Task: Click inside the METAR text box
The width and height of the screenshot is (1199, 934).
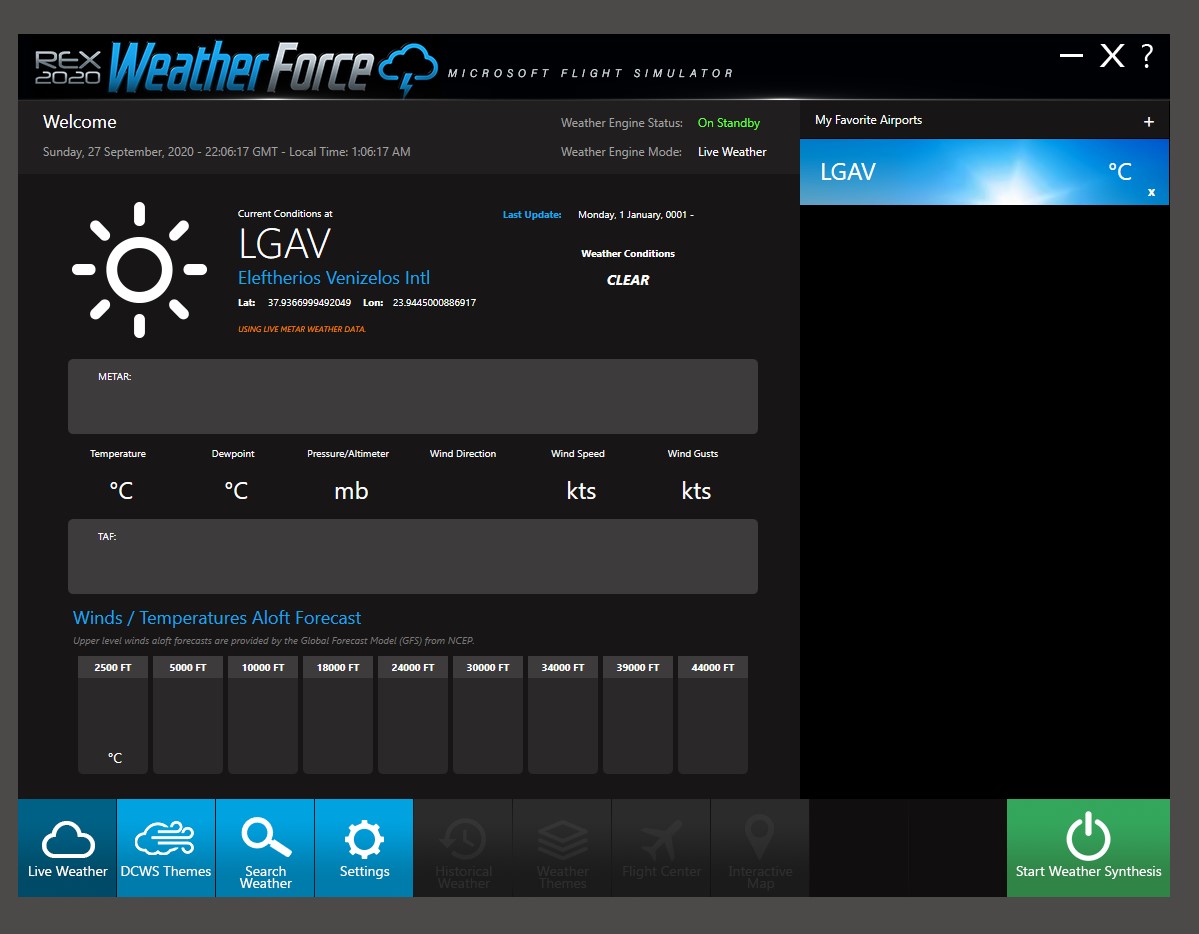Action: [x=412, y=398]
